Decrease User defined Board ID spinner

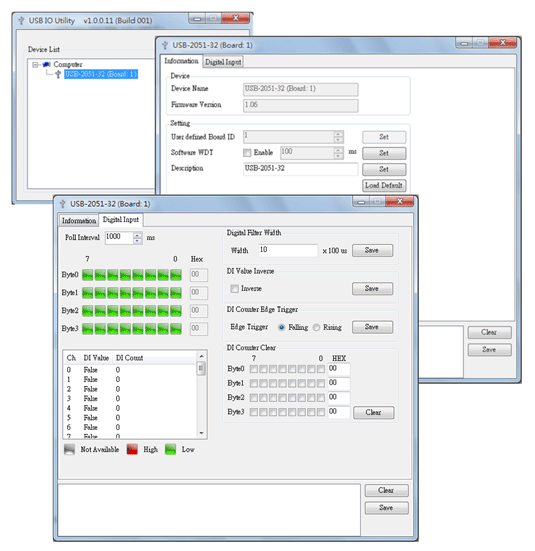pyautogui.click(x=338, y=140)
